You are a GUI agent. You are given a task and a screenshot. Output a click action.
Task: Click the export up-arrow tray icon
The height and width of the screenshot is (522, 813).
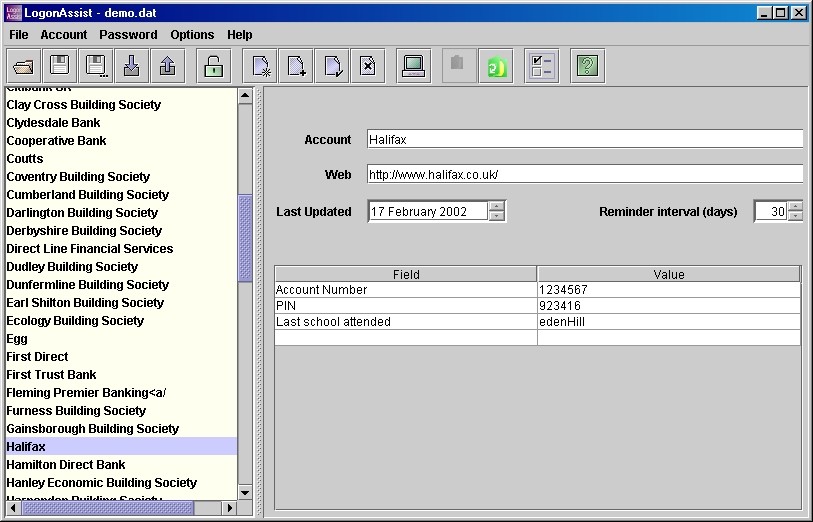pyautogui.click(x=167, y=66)
